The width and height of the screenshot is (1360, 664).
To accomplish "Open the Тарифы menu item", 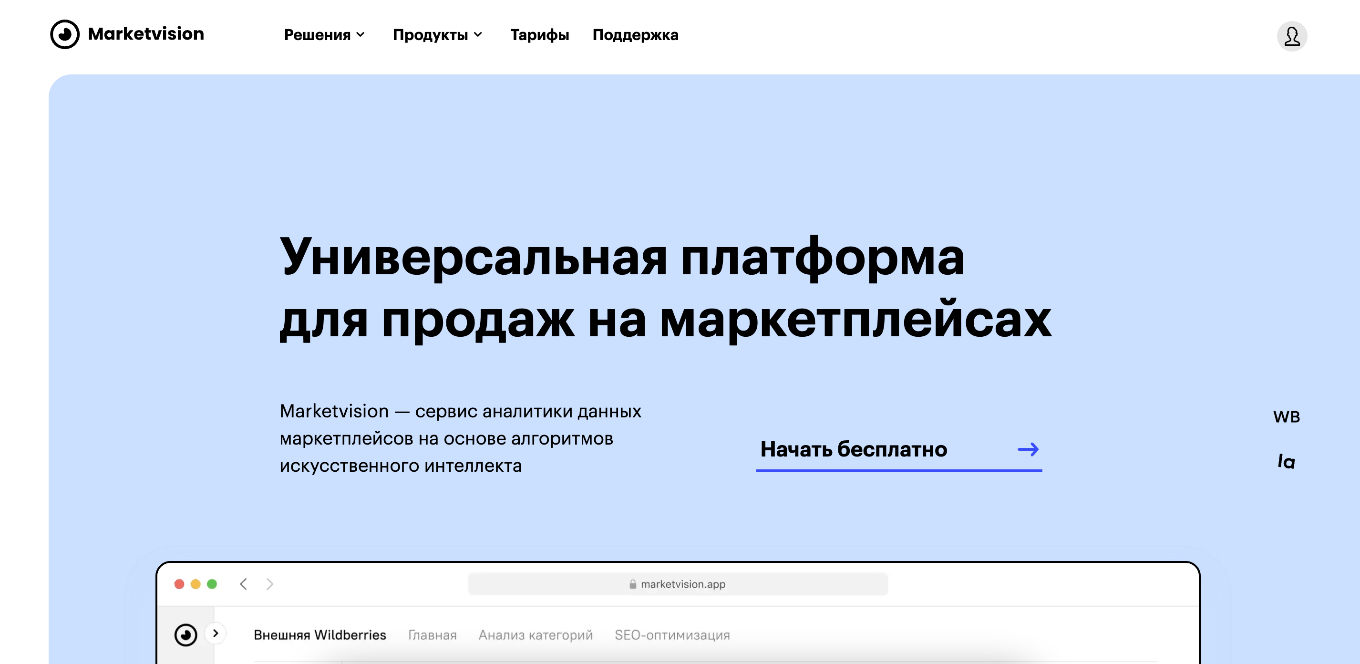I will coord(540,34).
